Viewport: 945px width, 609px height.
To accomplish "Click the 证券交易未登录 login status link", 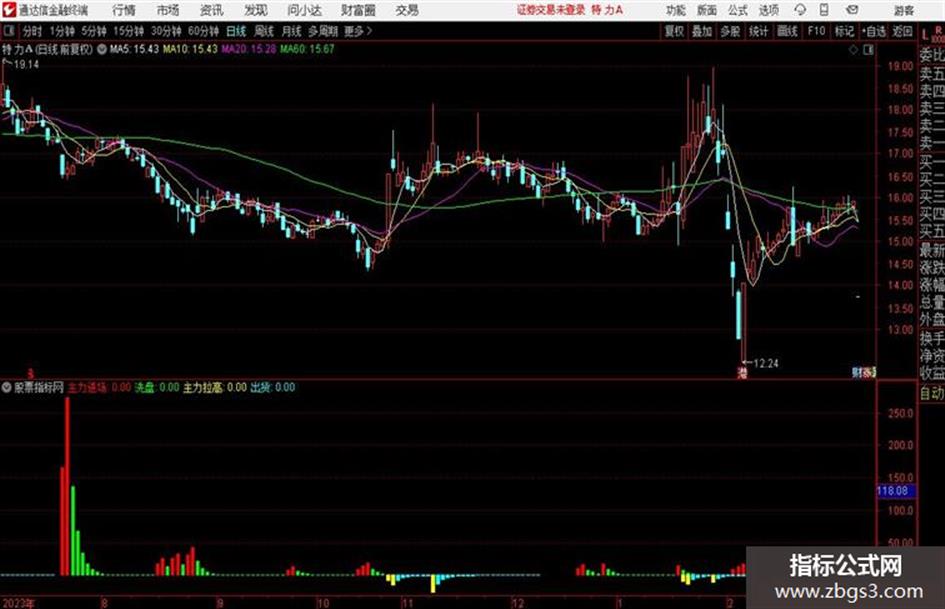I will 551,10.
